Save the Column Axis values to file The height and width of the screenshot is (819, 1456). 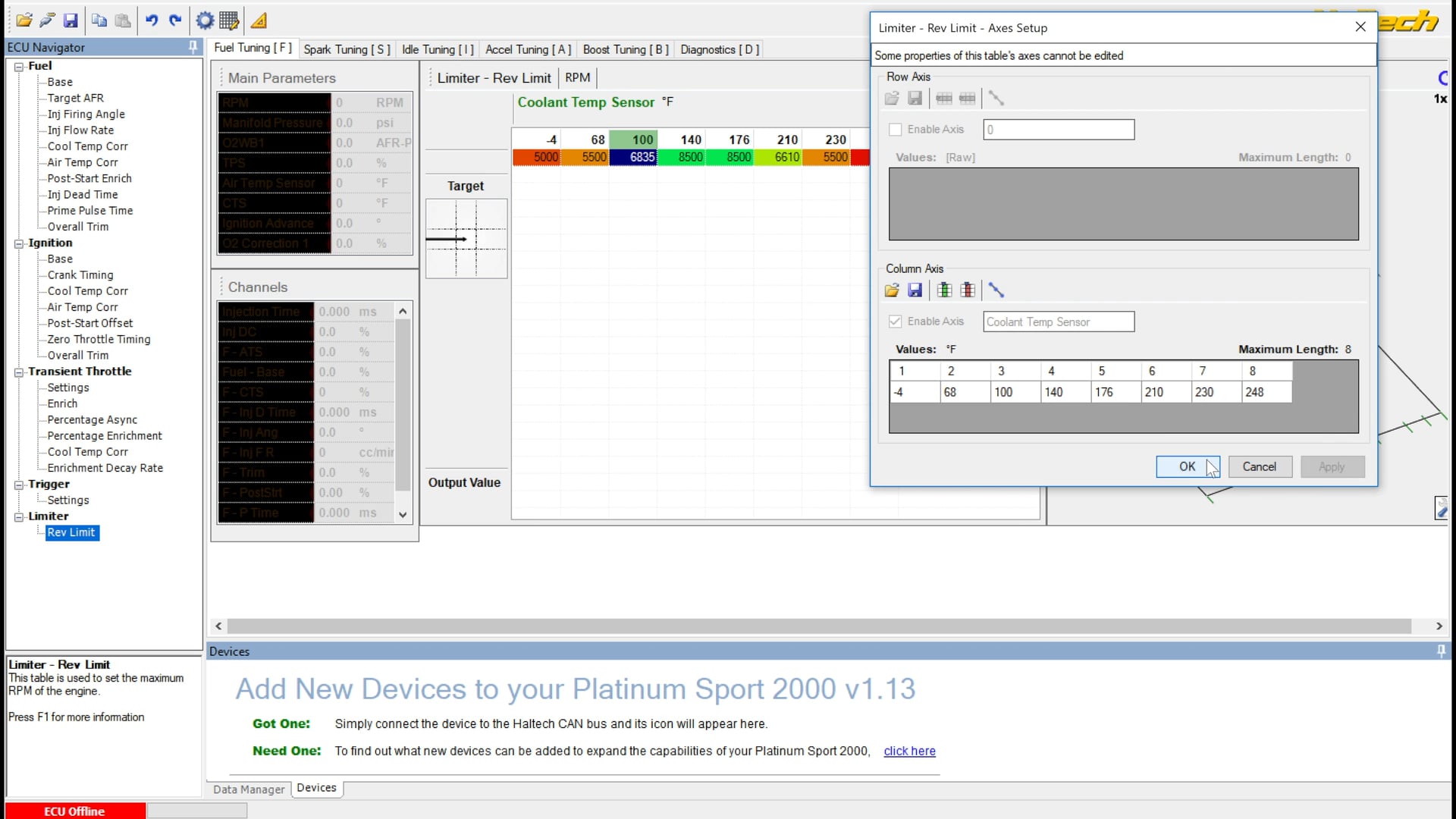coord(915,290)
